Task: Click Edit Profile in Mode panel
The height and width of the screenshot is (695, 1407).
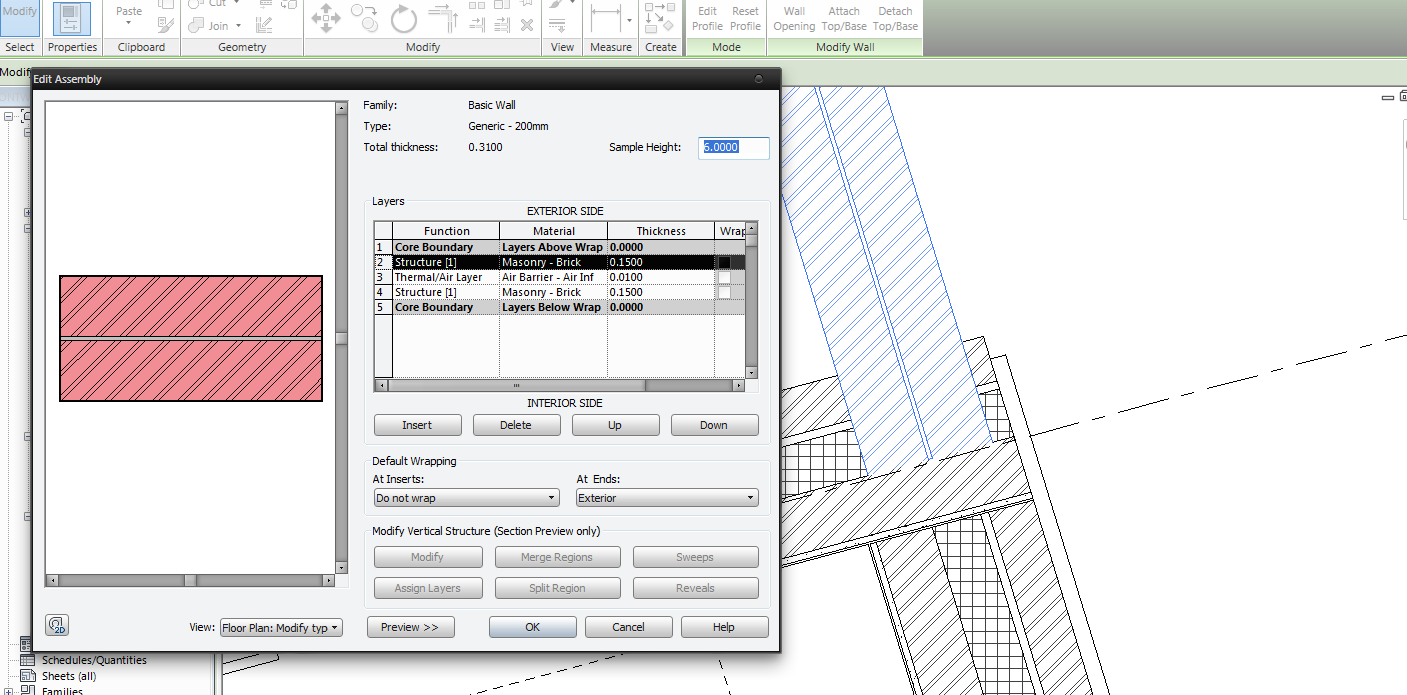Action: point(707,18)
